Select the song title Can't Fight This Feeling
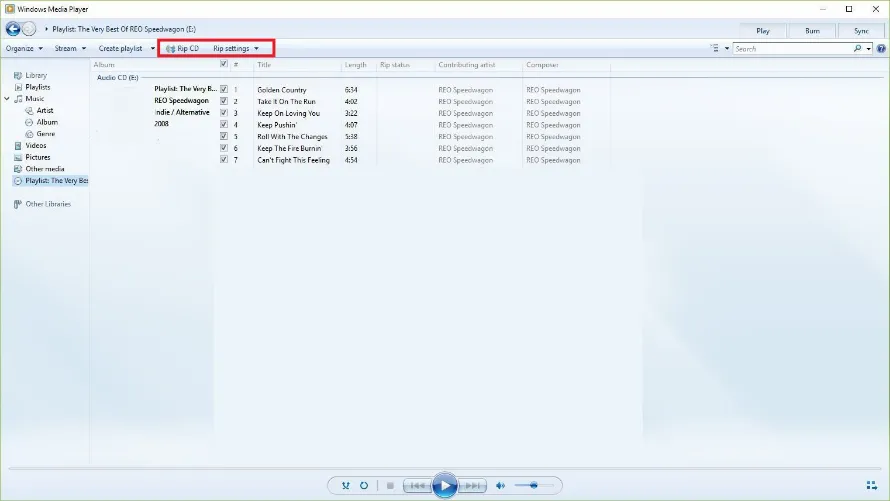The height and width of the screenshot is (501, 890). [x=293, y=160]
